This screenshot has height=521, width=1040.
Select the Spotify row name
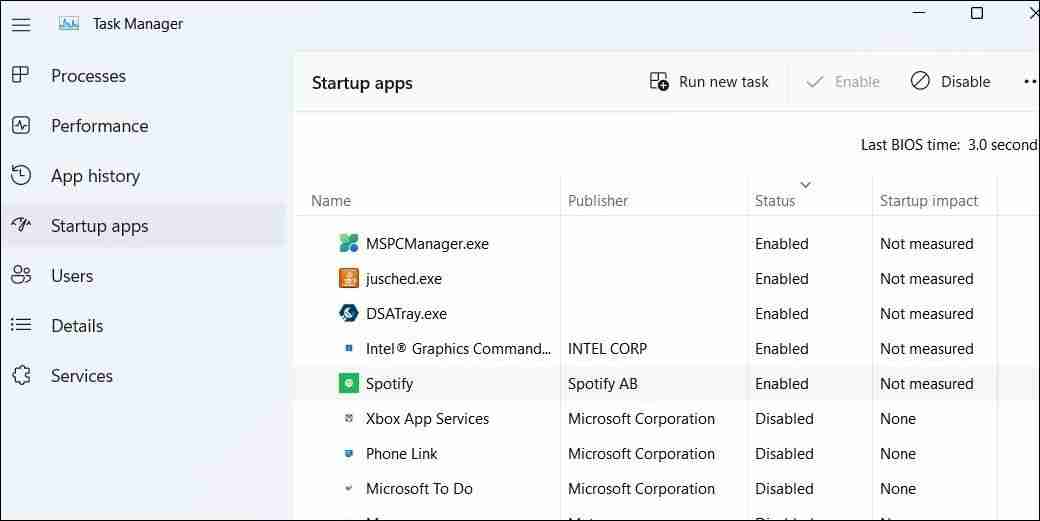pos(389,384)
